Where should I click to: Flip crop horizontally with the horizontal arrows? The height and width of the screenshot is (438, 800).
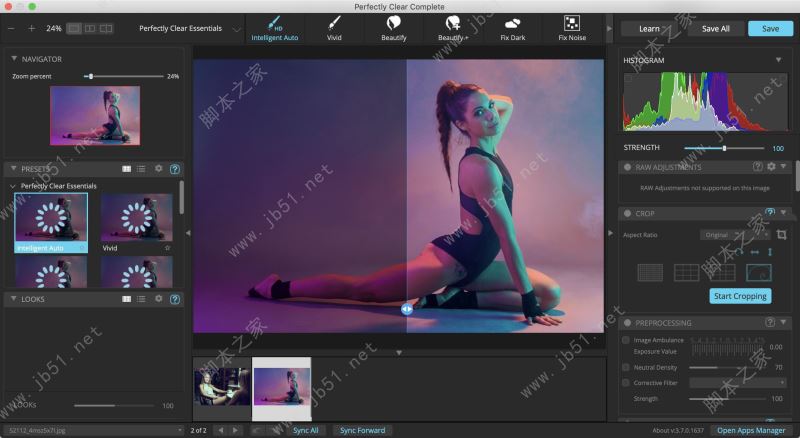point(755,252)
